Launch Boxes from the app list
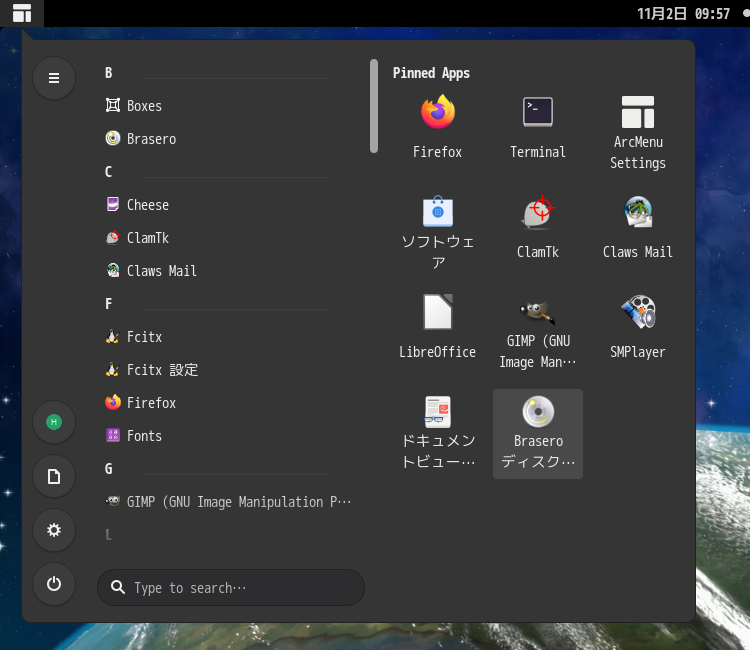750x650 pixels. (230, 105)
